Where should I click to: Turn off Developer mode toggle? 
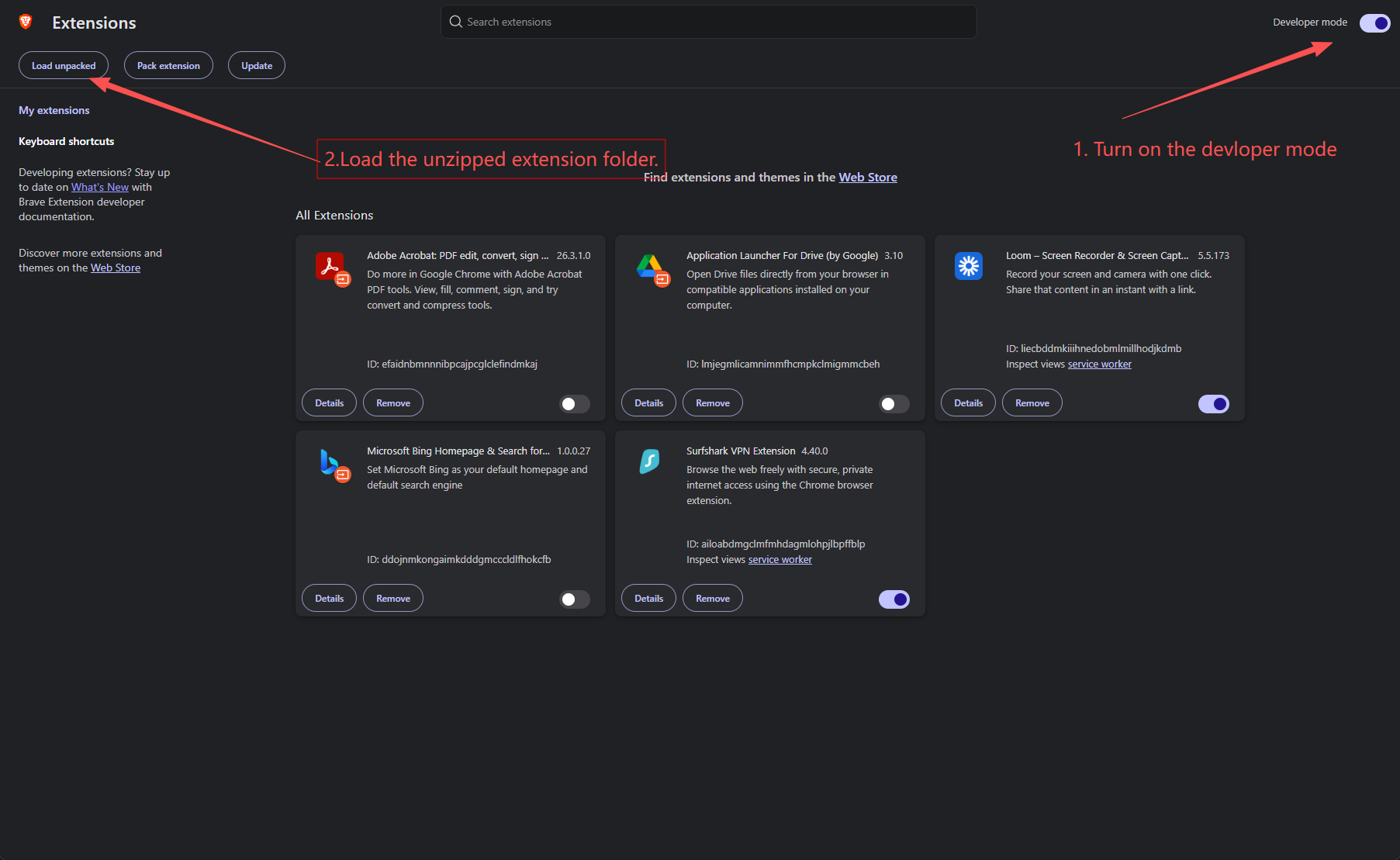(x=1374, y=22)
